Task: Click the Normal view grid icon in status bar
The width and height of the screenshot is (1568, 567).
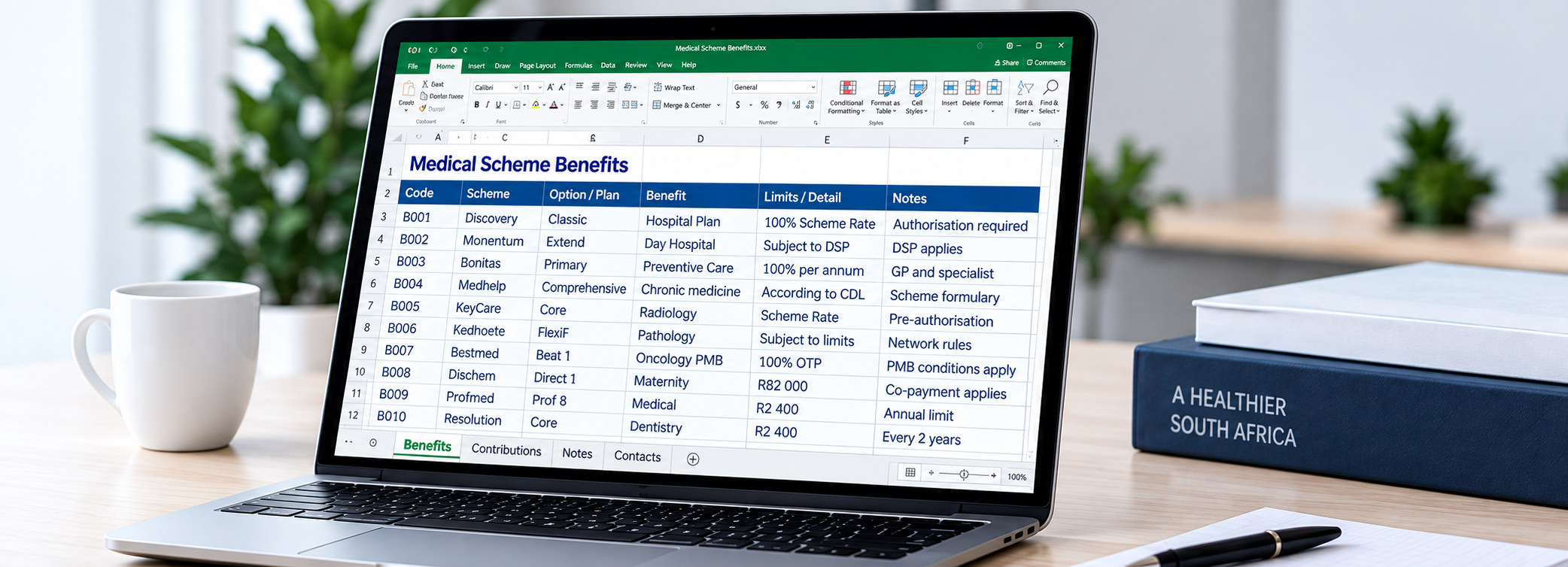Action: point(910,472)
